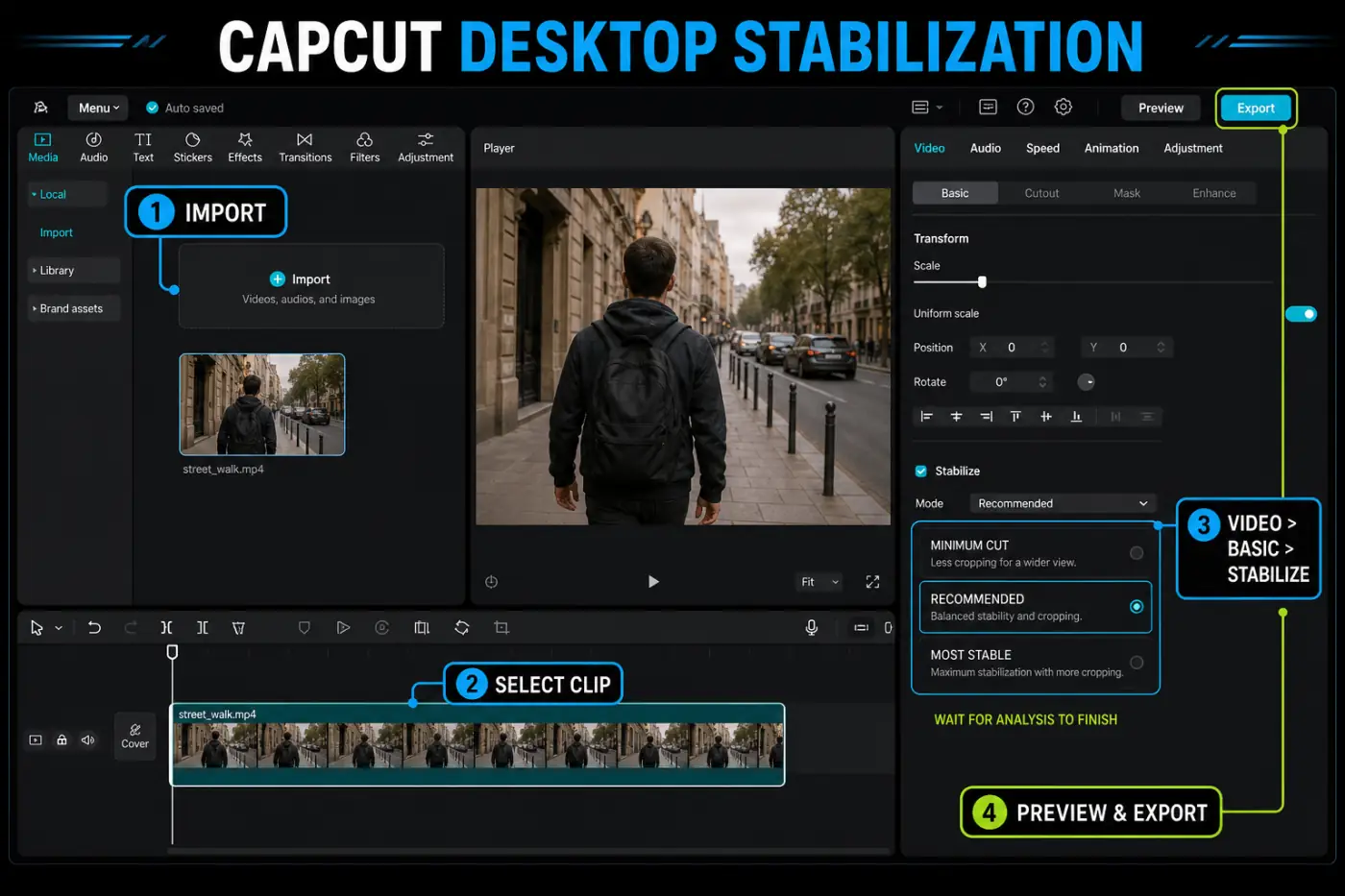The image size is (1345, 896).
Task: Click the Import link in sidebar
Action: (56, 232)
